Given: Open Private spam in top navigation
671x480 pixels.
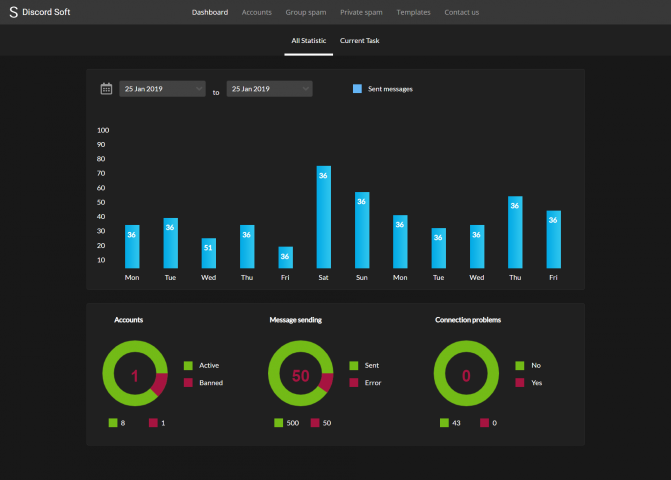Looking at the screenshot, I should point(361,12).
